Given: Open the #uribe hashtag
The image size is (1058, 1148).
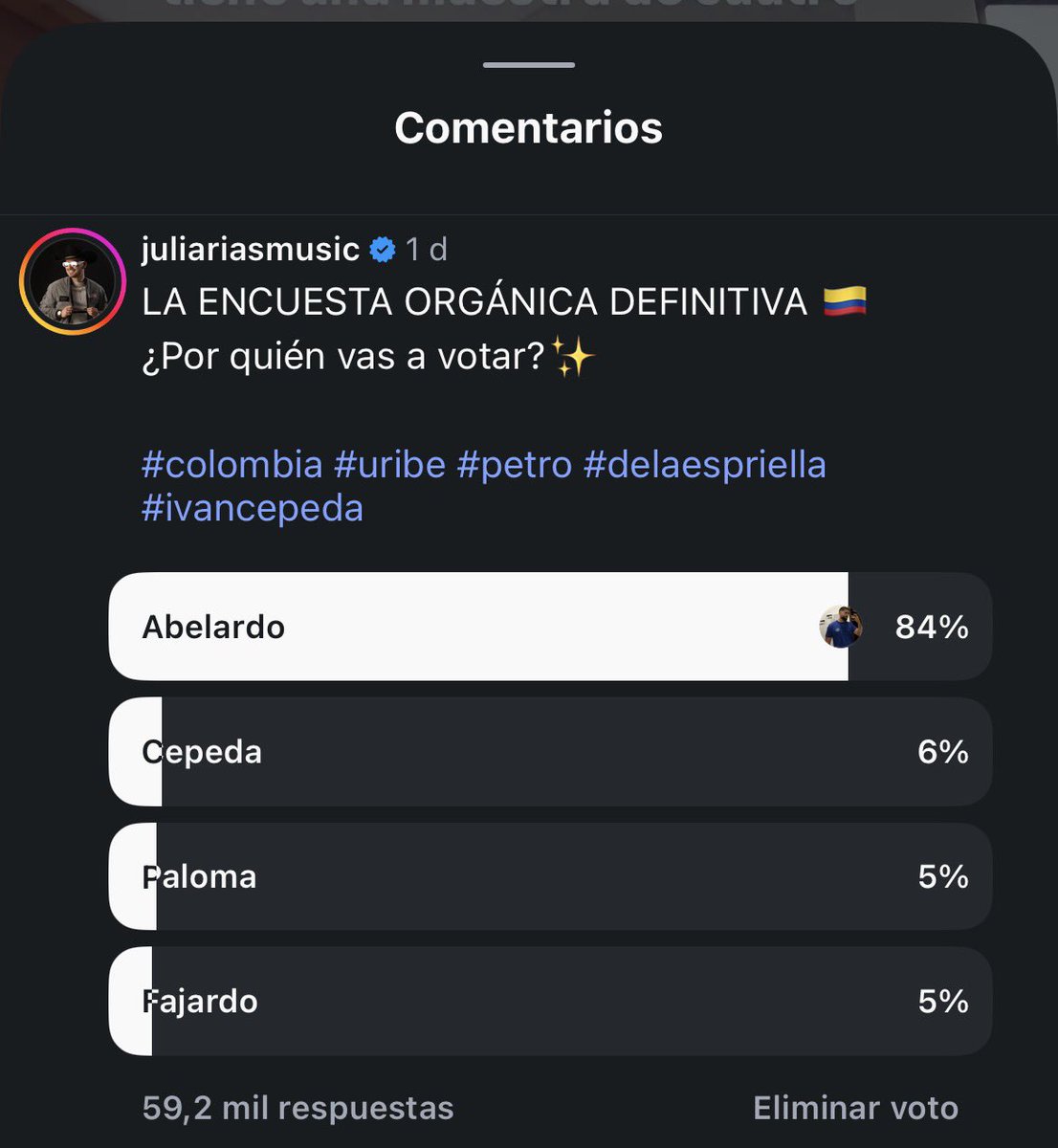Looking at the screenshot, I should tap(389, 465).
